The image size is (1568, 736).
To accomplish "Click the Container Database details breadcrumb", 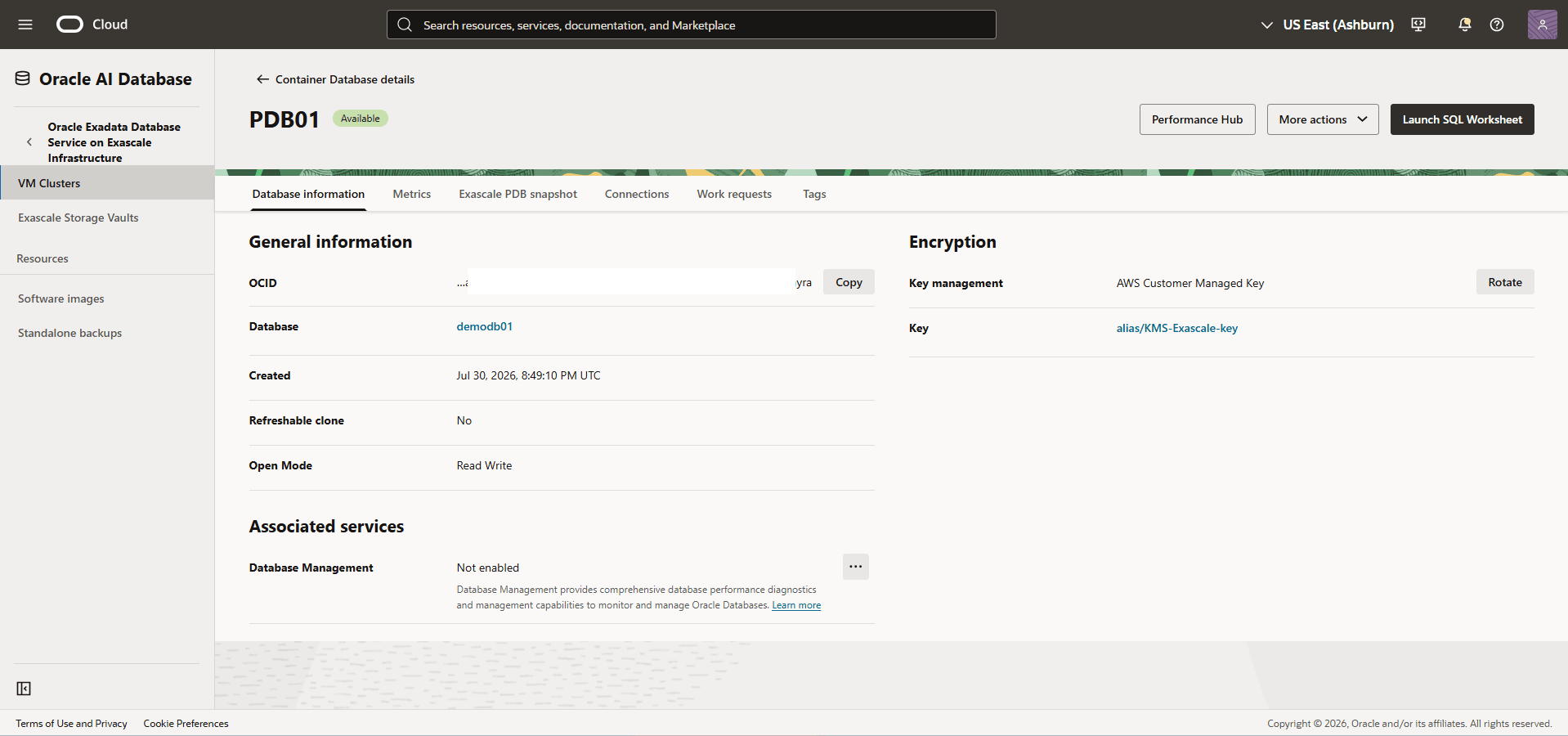I will (x=345, y=79).
